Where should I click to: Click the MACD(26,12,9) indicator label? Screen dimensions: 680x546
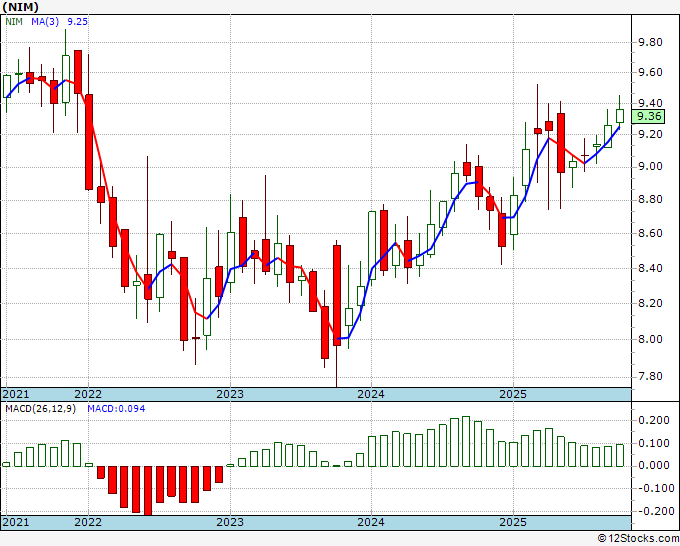tap(40, 409)
